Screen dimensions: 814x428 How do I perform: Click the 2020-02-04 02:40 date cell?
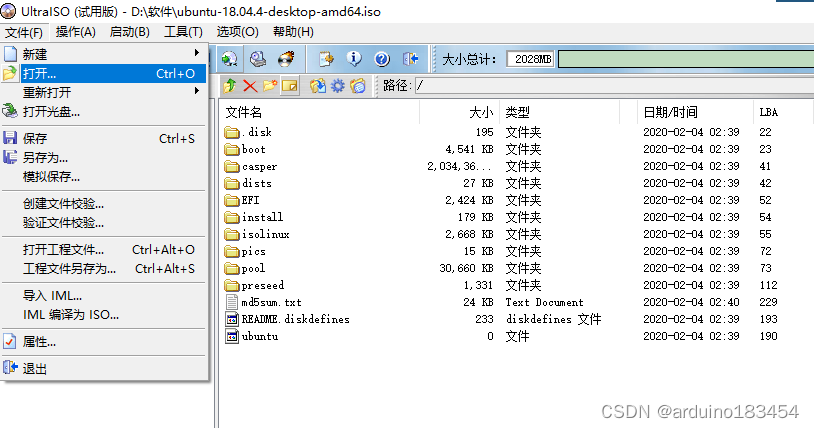coord(691,302)
